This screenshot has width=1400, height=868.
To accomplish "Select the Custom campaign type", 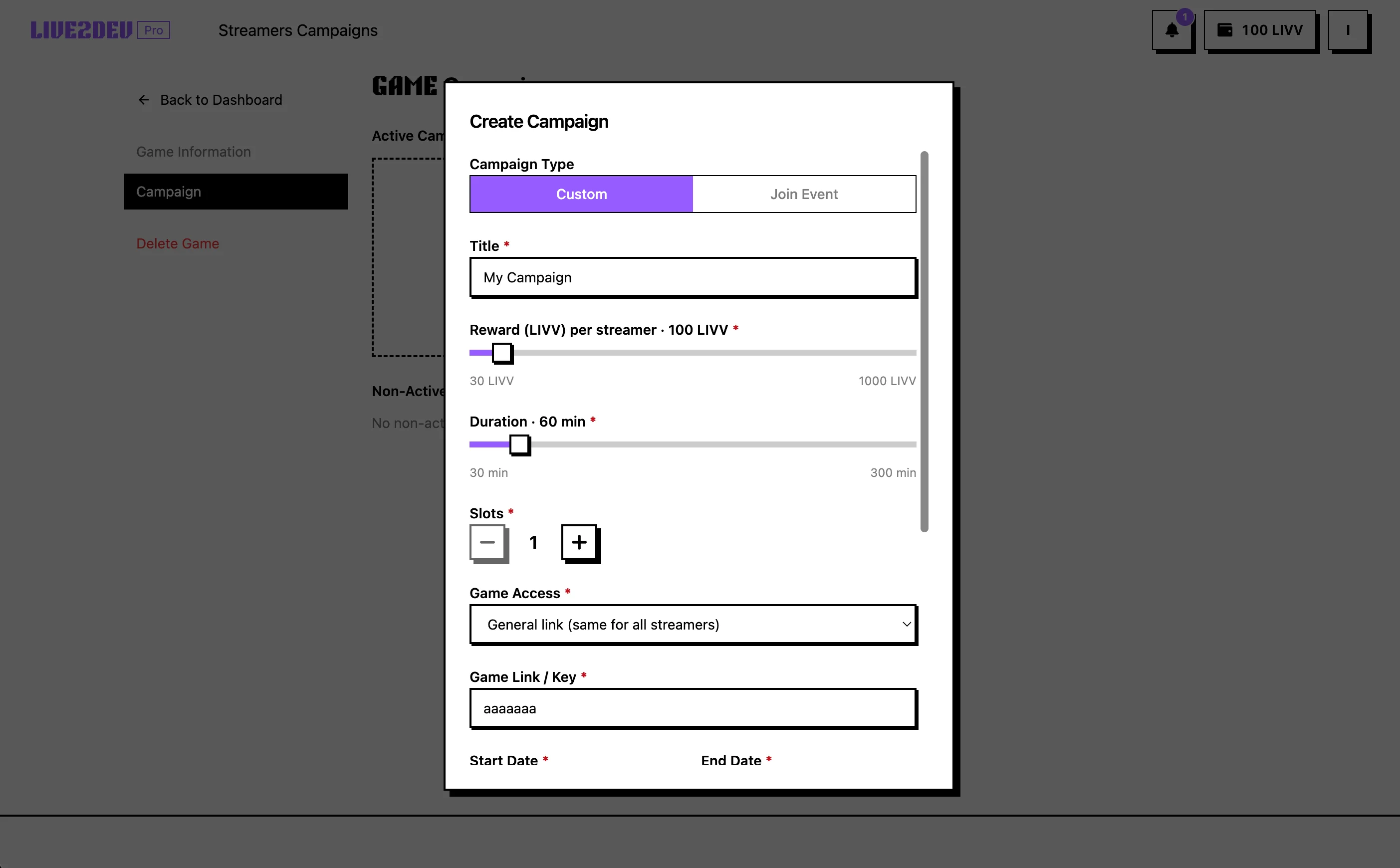I will (x=581, y=194).
